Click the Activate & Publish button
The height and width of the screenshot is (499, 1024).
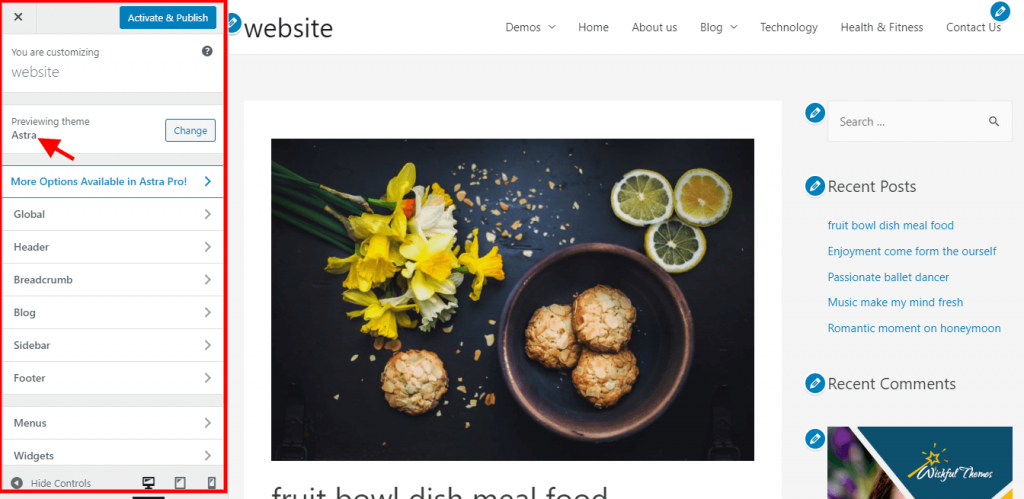(168, 18)
